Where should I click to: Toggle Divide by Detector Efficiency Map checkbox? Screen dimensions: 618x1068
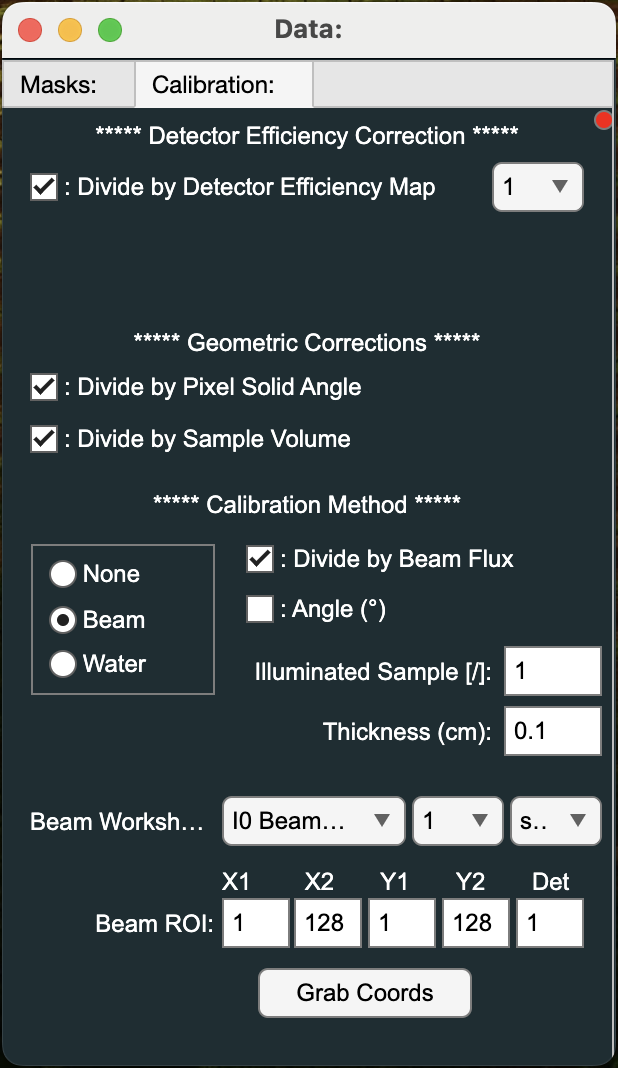44,187
